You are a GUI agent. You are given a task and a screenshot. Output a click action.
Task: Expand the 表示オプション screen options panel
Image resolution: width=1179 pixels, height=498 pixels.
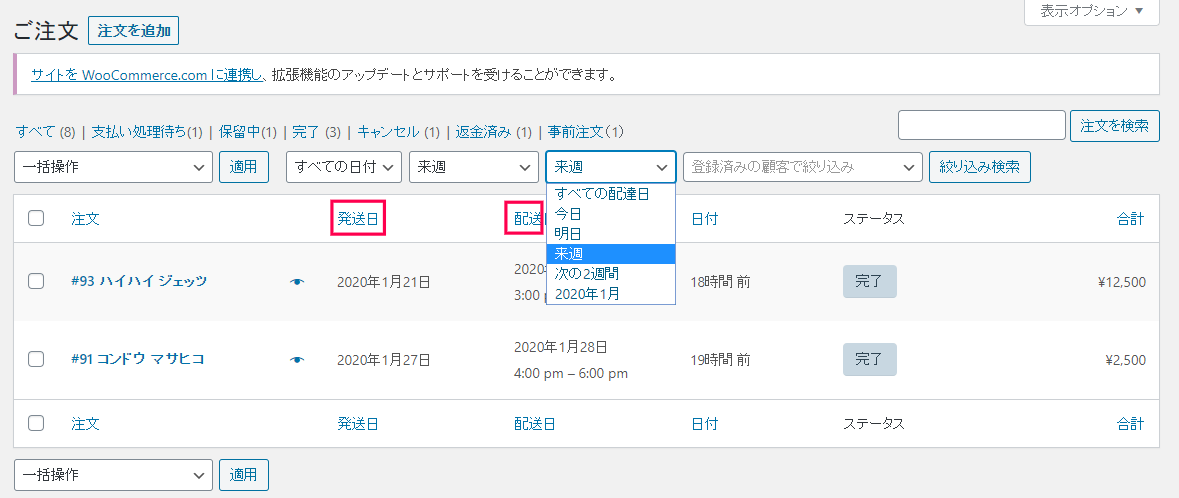click(1091, 11)
